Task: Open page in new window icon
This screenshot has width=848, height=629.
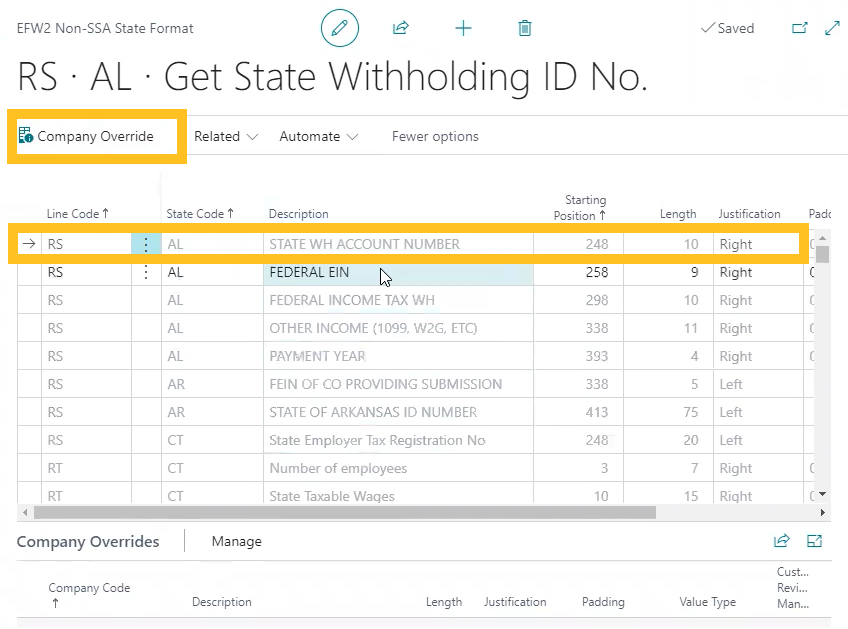Action: [x=799, y=28]
